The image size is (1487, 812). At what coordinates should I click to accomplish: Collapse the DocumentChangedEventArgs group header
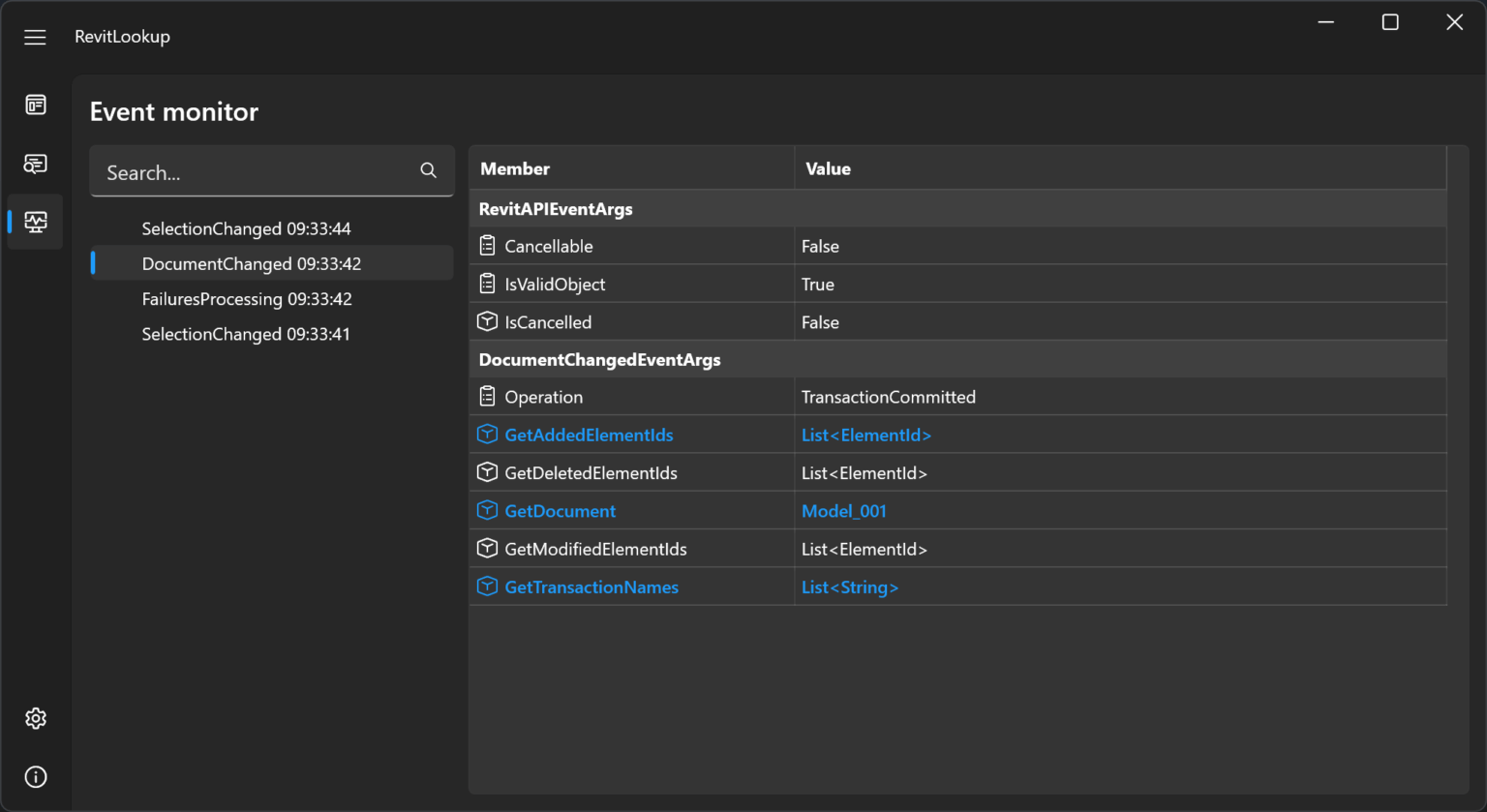click(x=598, y=359)
